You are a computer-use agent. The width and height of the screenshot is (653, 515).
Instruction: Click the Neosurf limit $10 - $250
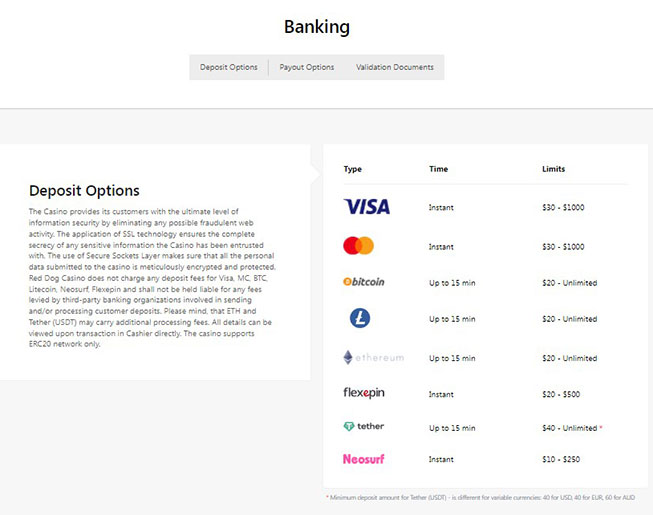click(562, 459)
